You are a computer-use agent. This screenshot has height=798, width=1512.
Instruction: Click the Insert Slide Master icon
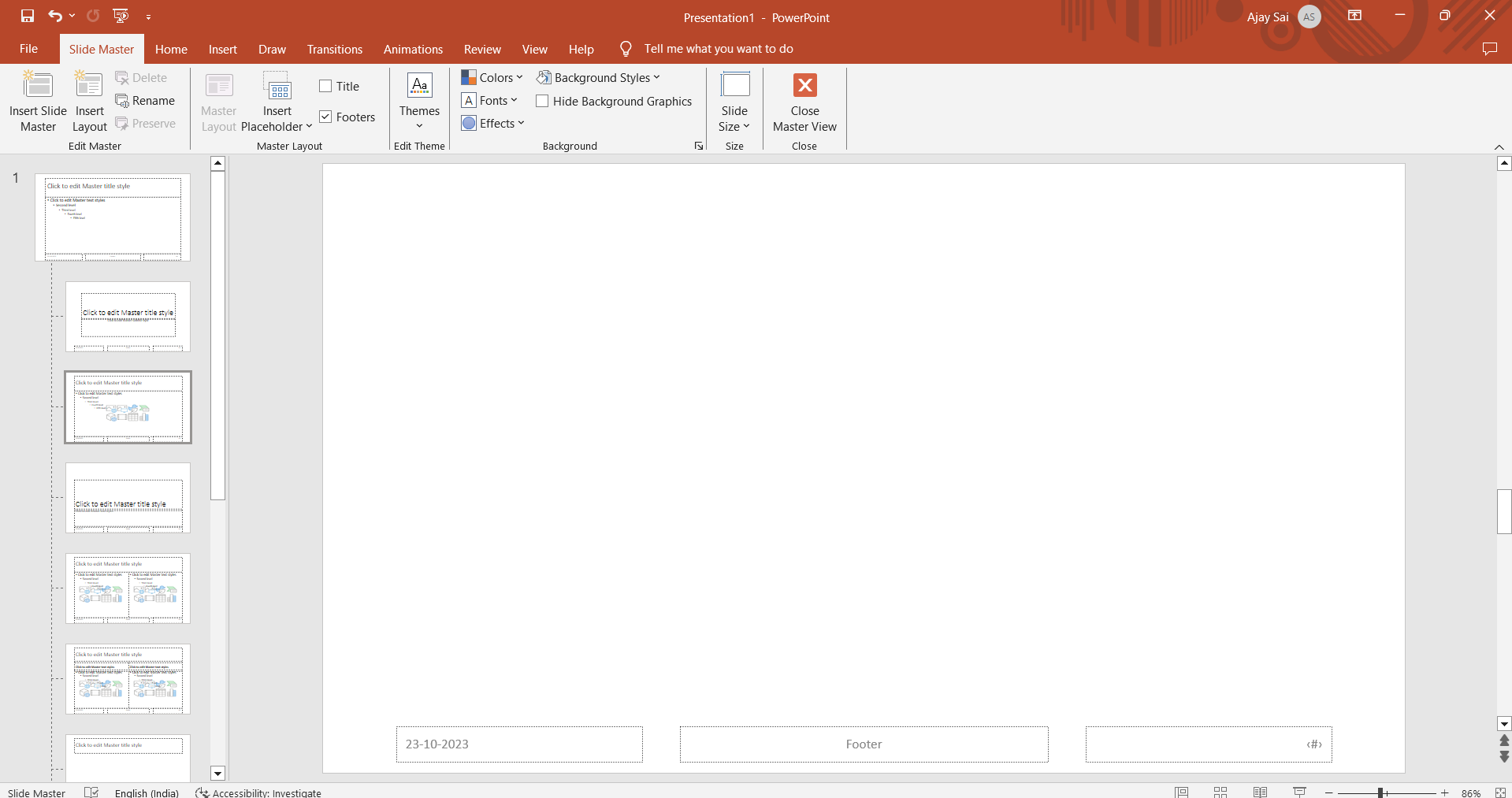[x=38, y=86]
